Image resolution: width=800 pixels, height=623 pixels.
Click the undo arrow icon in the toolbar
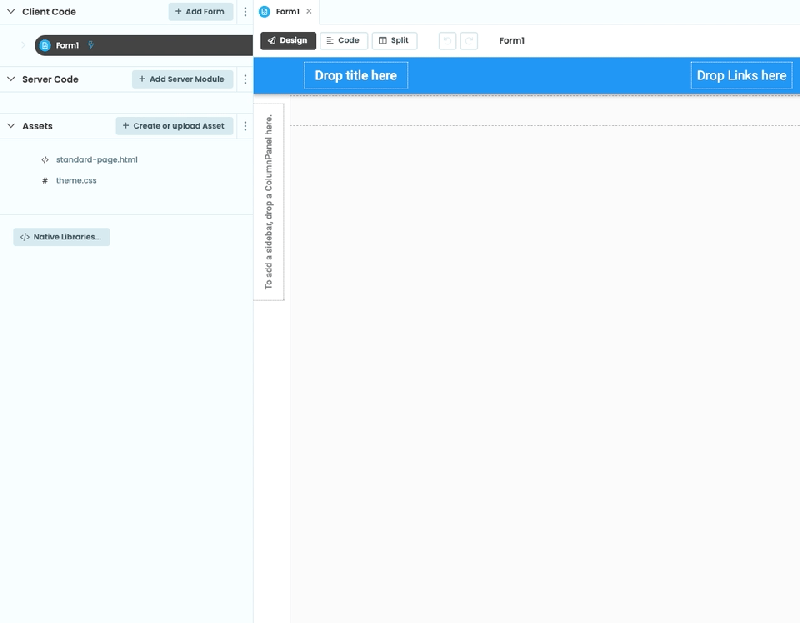[447, 41]
